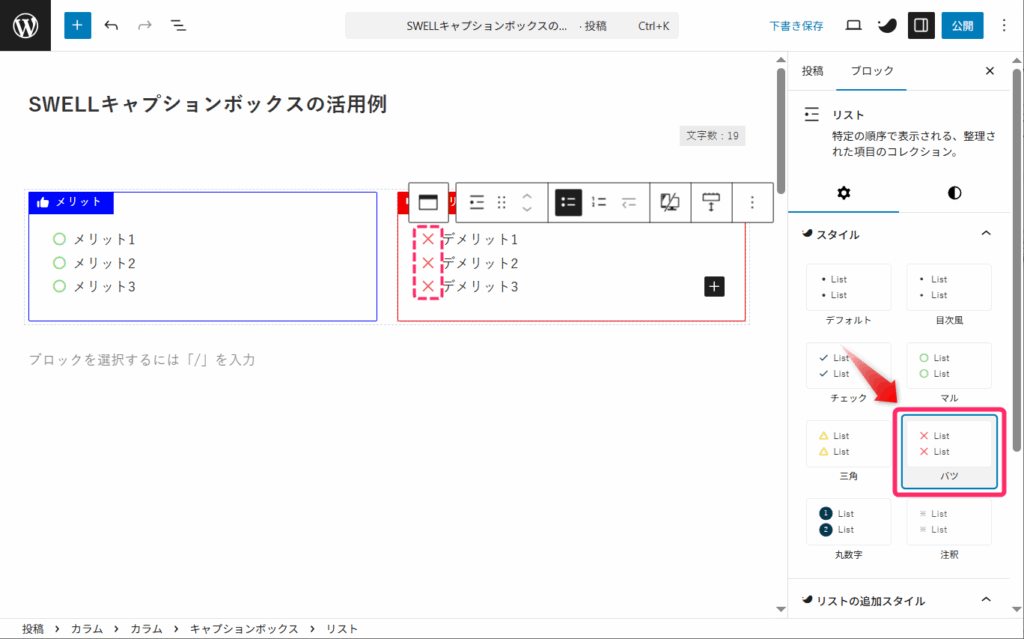Open the document overview list view
Viewport: 1024px width, 639px height.
(x=178, y=25)
